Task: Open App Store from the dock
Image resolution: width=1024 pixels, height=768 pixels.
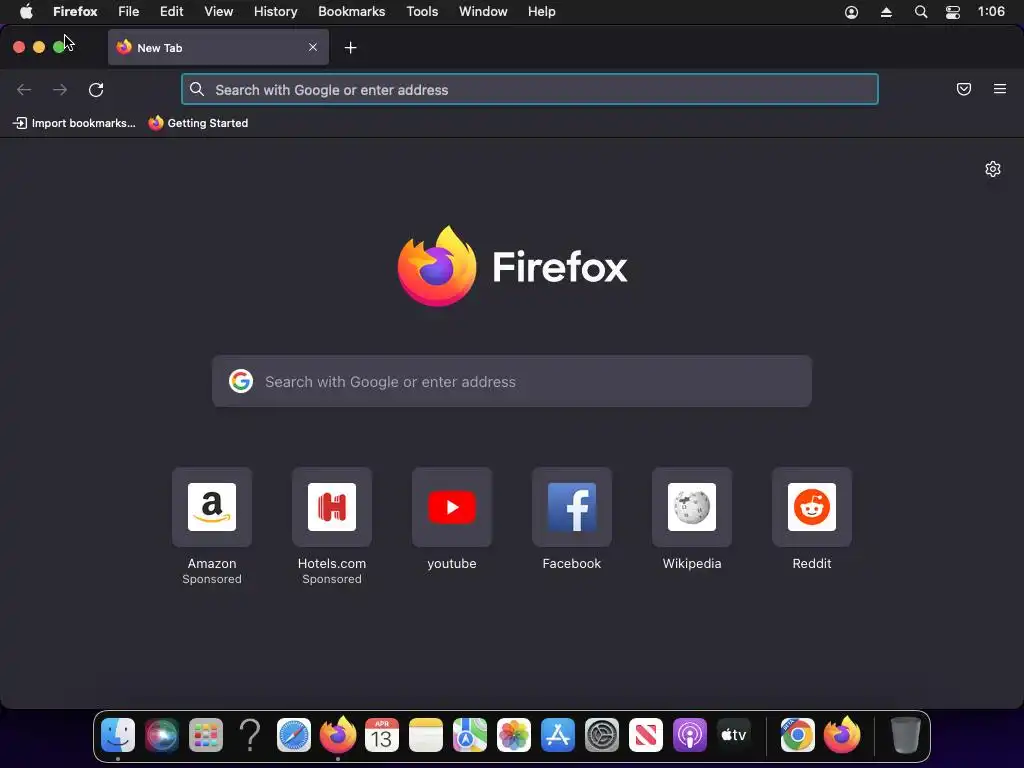Action: 558,735
